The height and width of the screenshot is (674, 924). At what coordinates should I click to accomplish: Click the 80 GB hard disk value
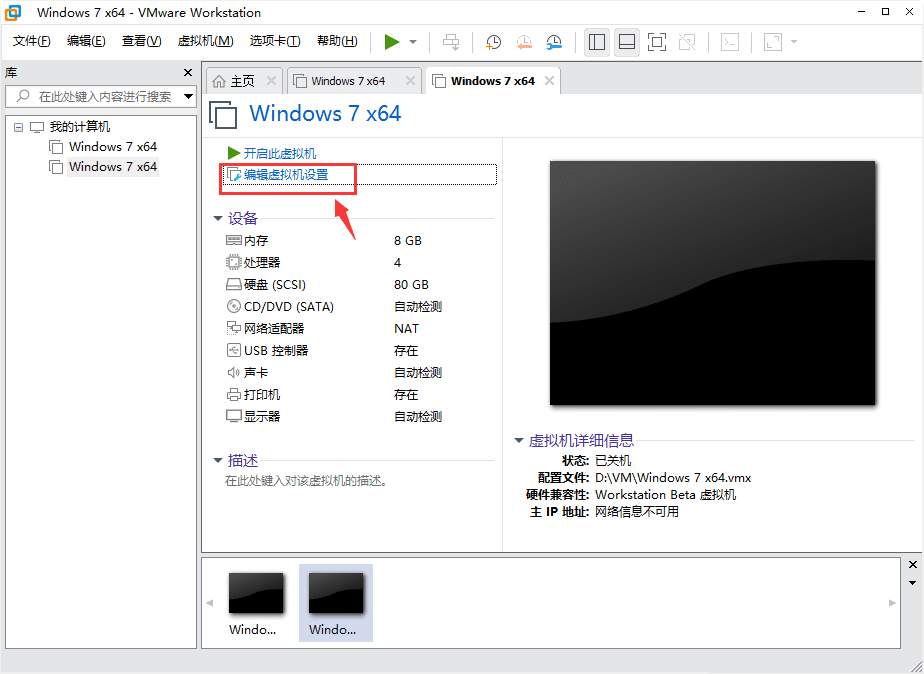pyautogui.click(x=411, y=285)
